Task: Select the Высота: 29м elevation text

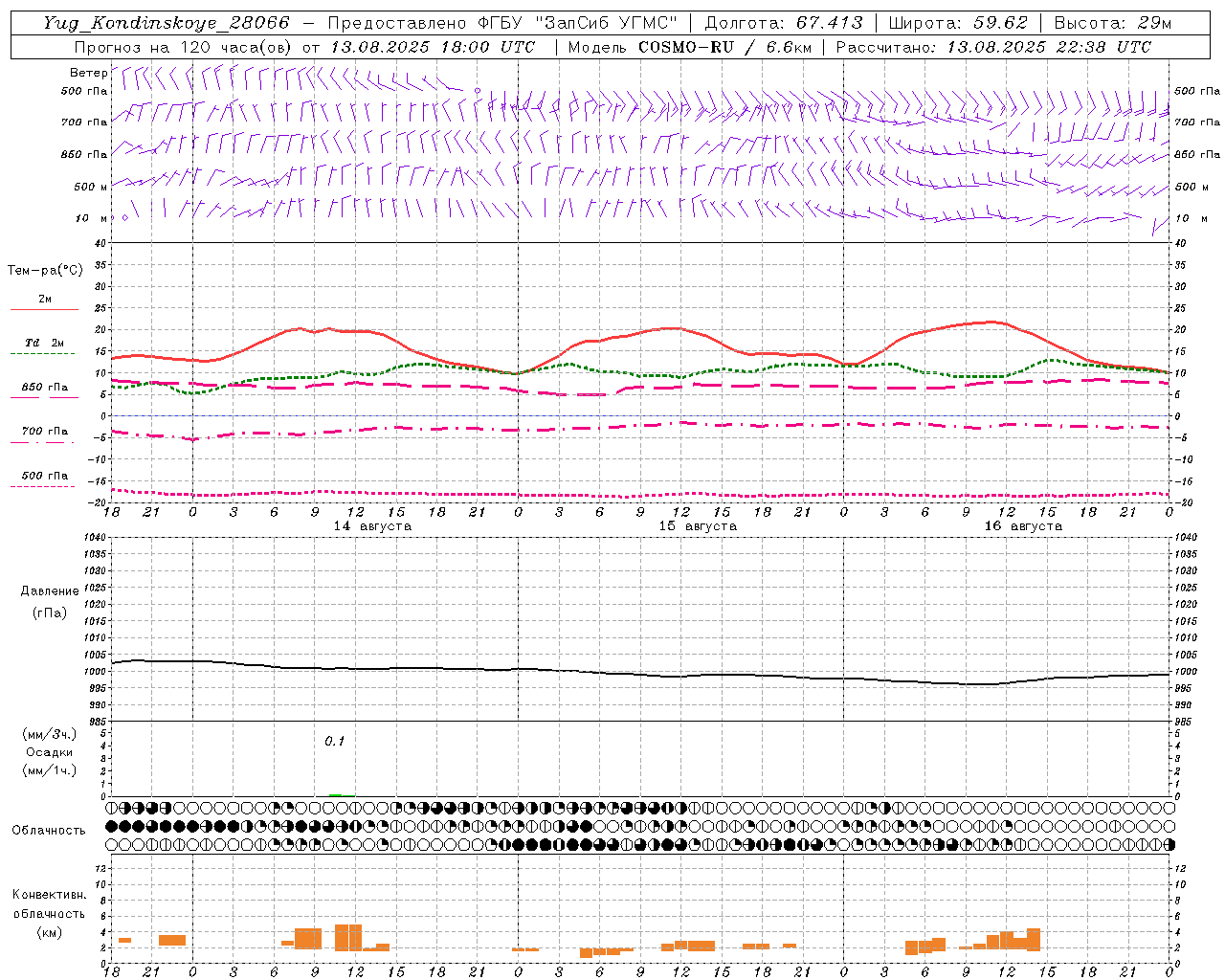Action: (1112, 23)
